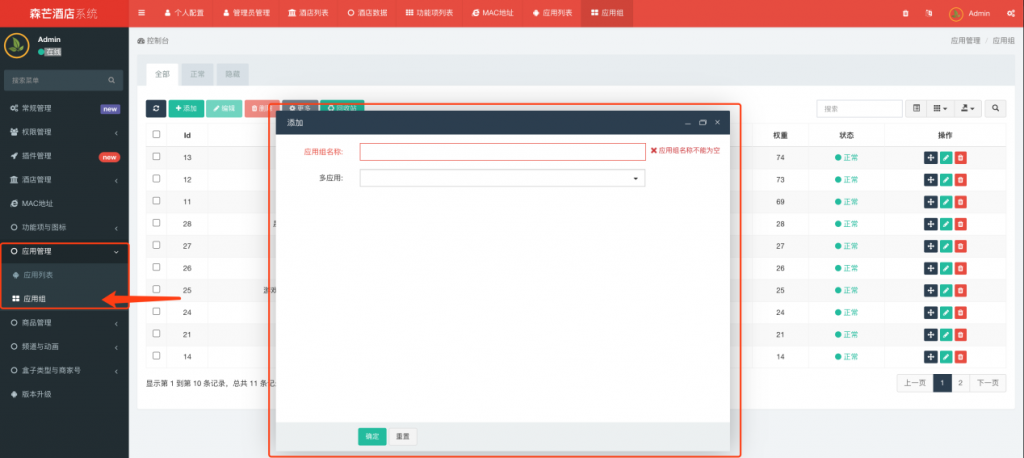The image size is (1024, 458).
Task: Click the 确定 confirm button in dialog
Action: pyautogui.click(x=372, y=436)
